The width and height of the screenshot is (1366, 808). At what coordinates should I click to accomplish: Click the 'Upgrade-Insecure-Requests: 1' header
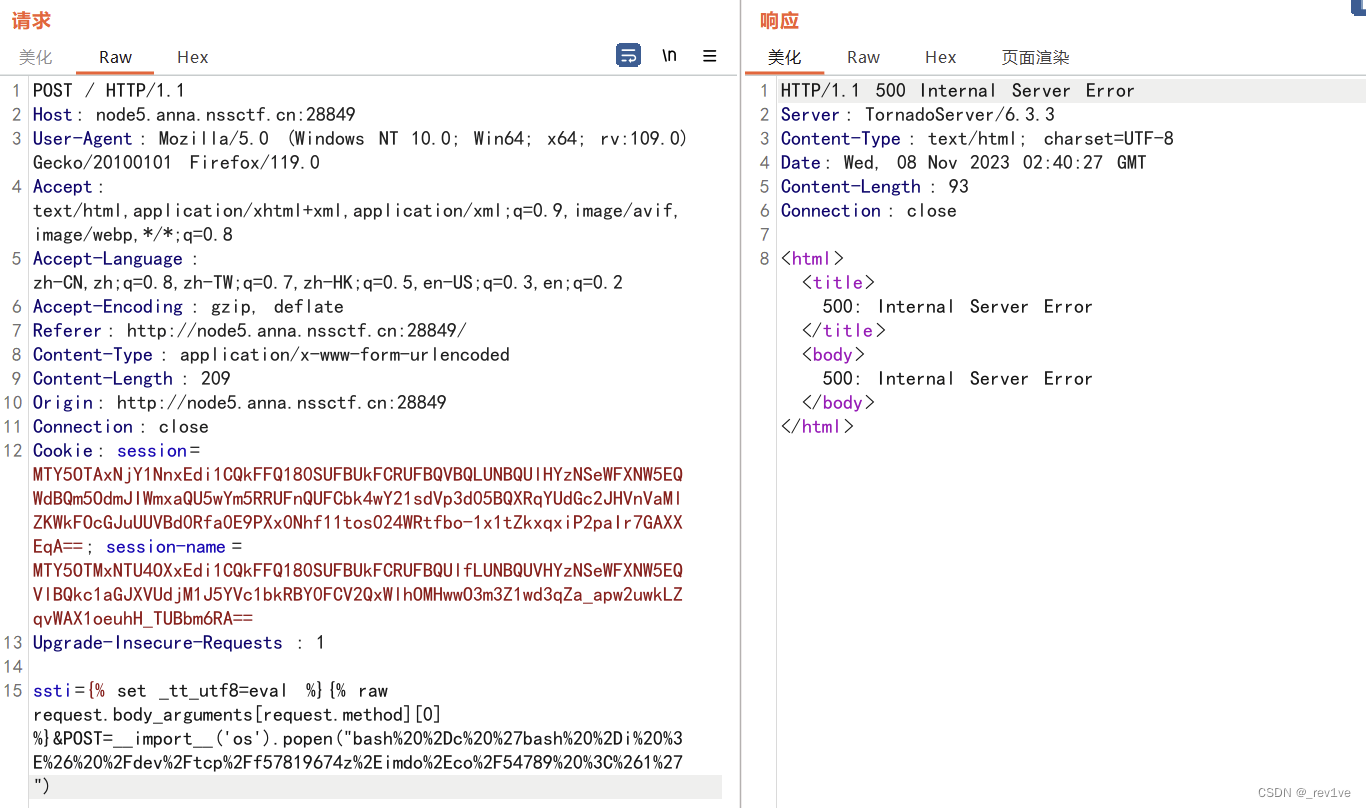click(x=179, y=642)
